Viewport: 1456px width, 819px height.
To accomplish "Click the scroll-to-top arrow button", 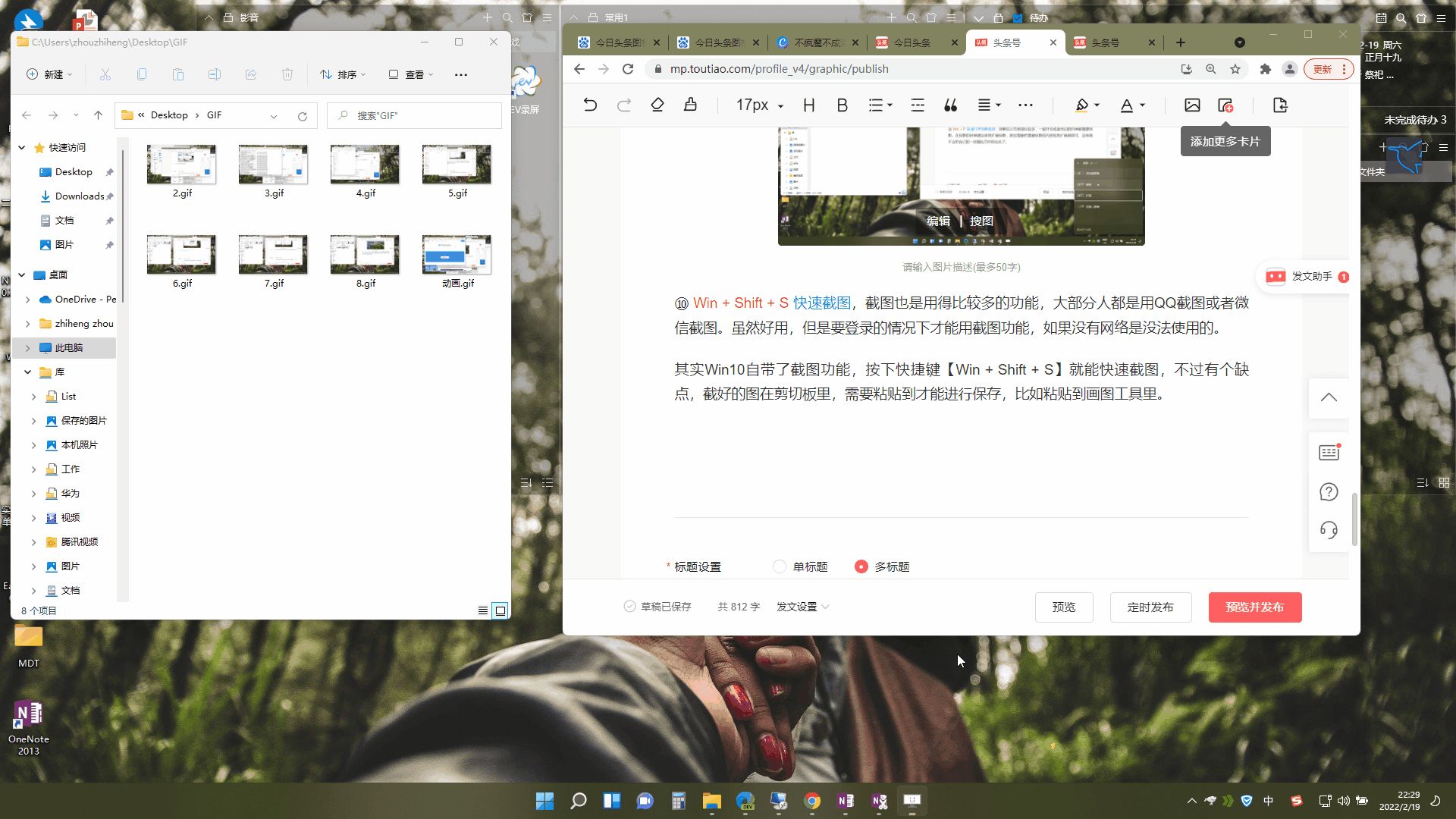I will [1329, 397].
